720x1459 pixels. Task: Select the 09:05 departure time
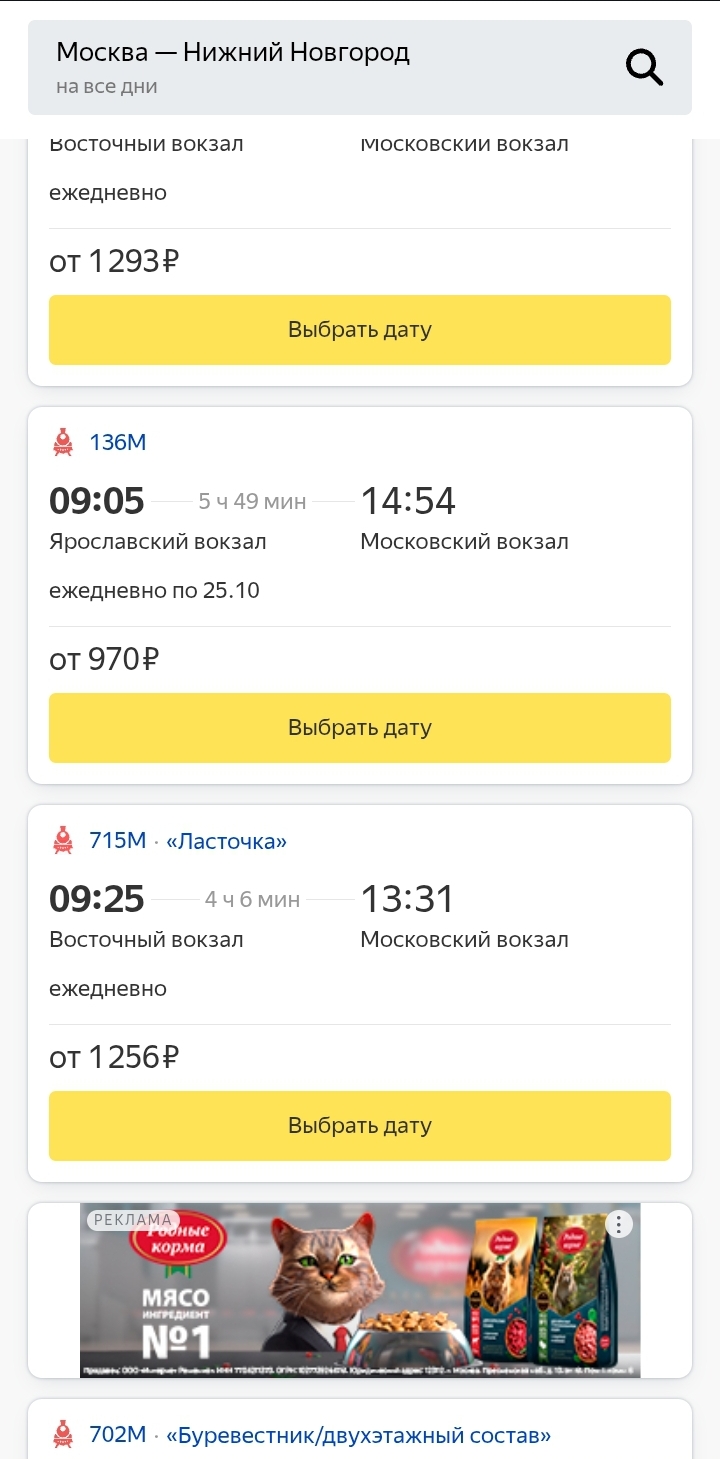point(97,501)
